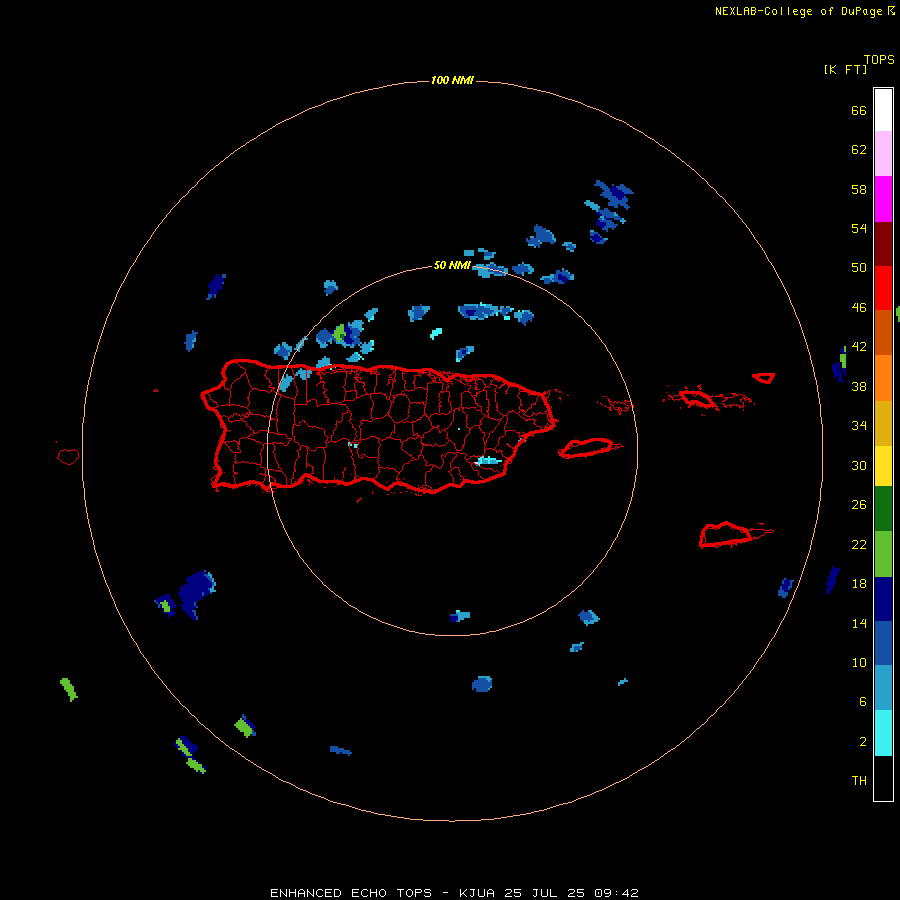Select the magenta legend color block

(x=883, y=199)
